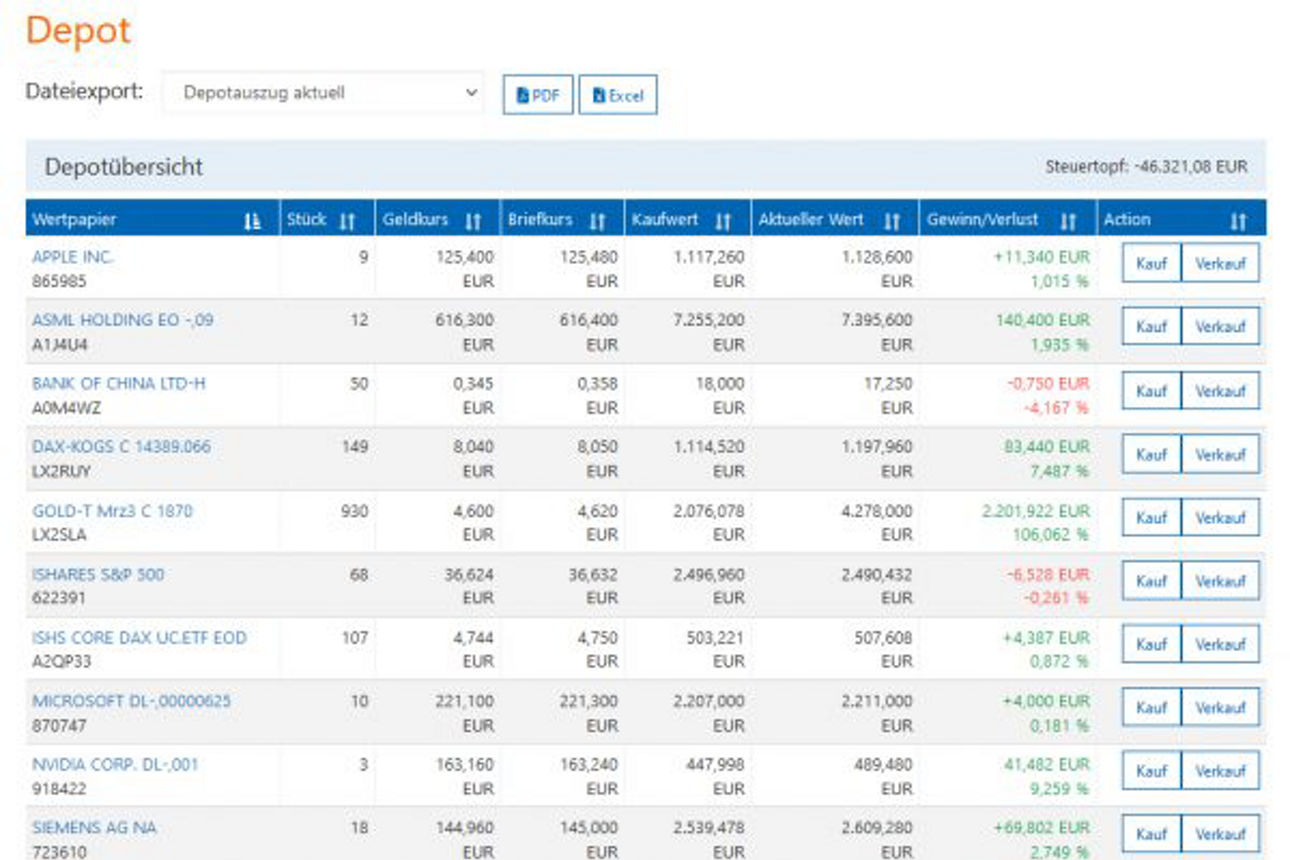Click sort arrows beside Briefkurs header

[x=598, y=221]
